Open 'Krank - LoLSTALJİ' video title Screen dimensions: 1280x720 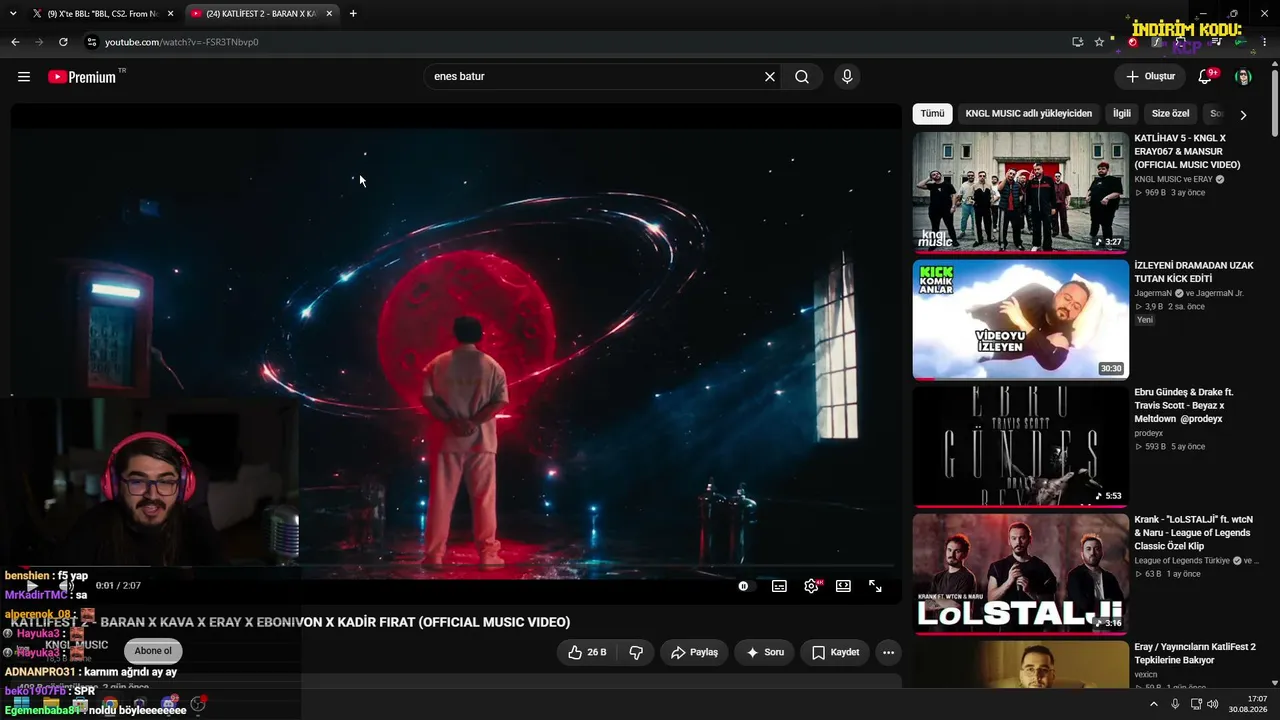tap(1193, 533)
